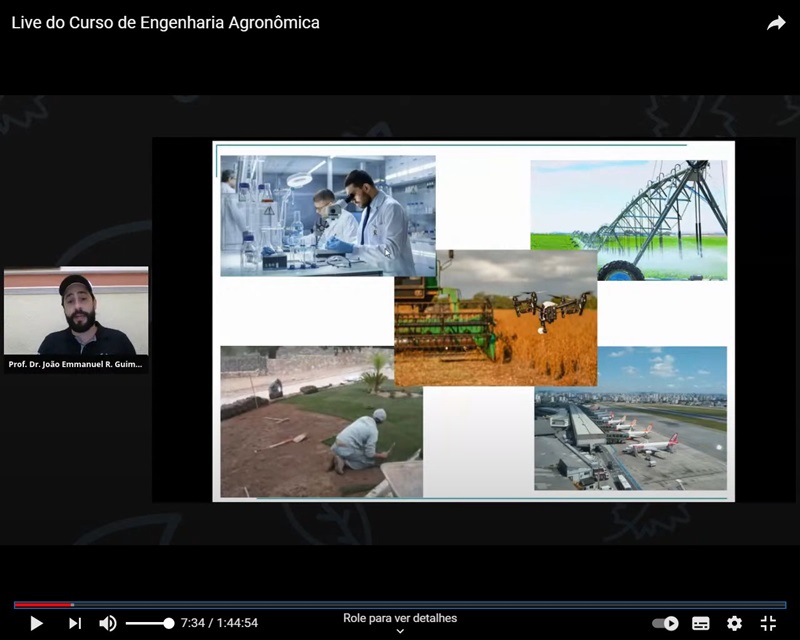Seek along the video progress bar

click(400, 605)
